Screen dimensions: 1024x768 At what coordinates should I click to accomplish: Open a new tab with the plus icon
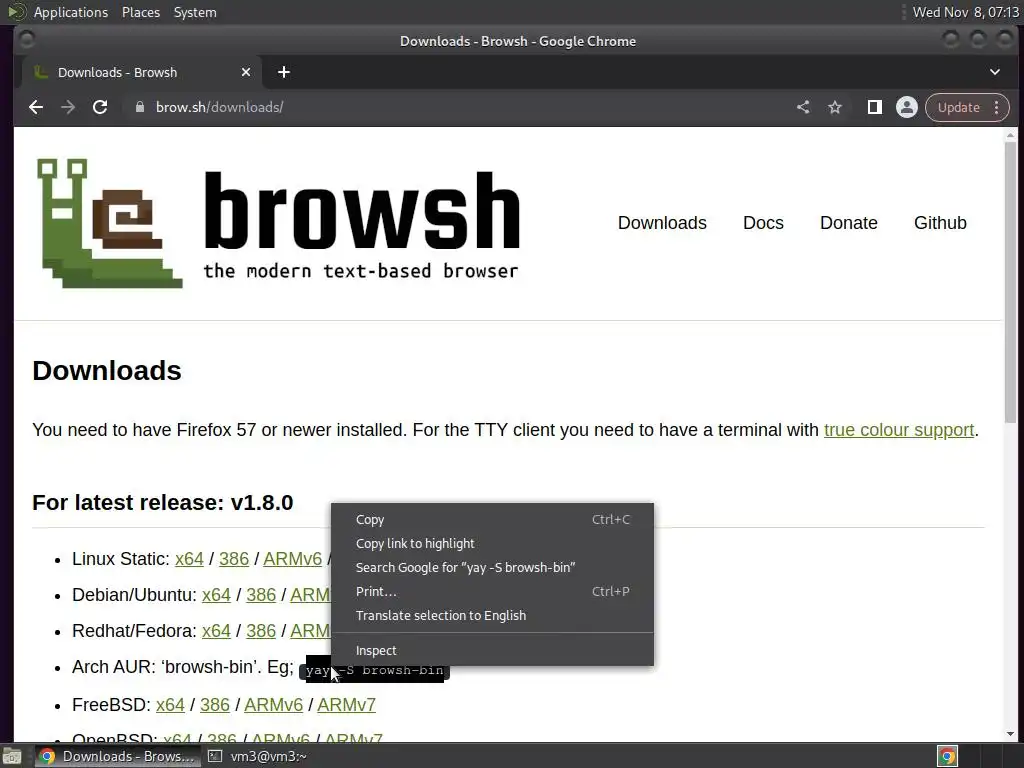pyautogui.click(x=283, y=72)
